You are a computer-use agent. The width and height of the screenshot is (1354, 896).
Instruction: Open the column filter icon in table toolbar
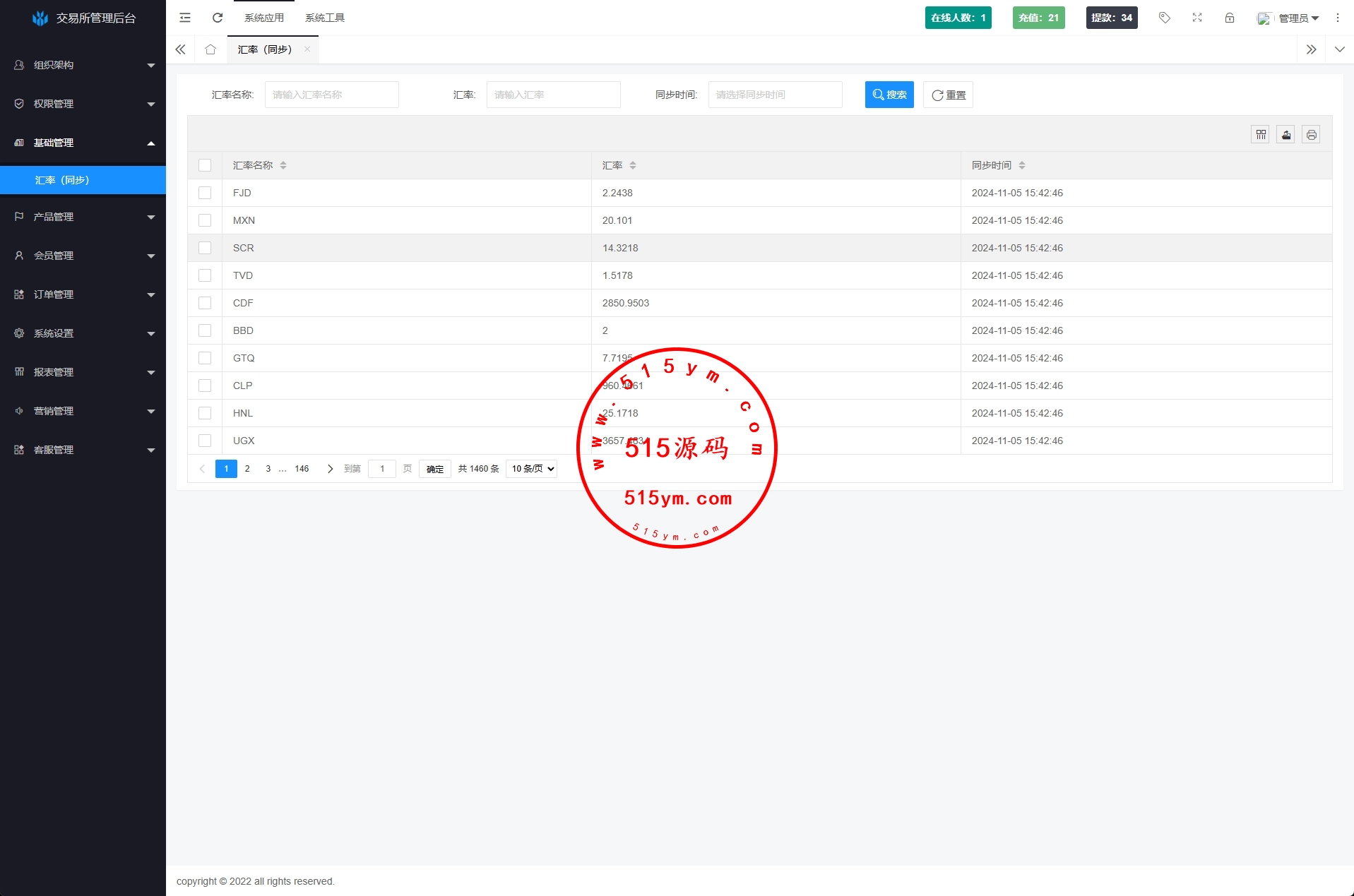(1261, 135)
